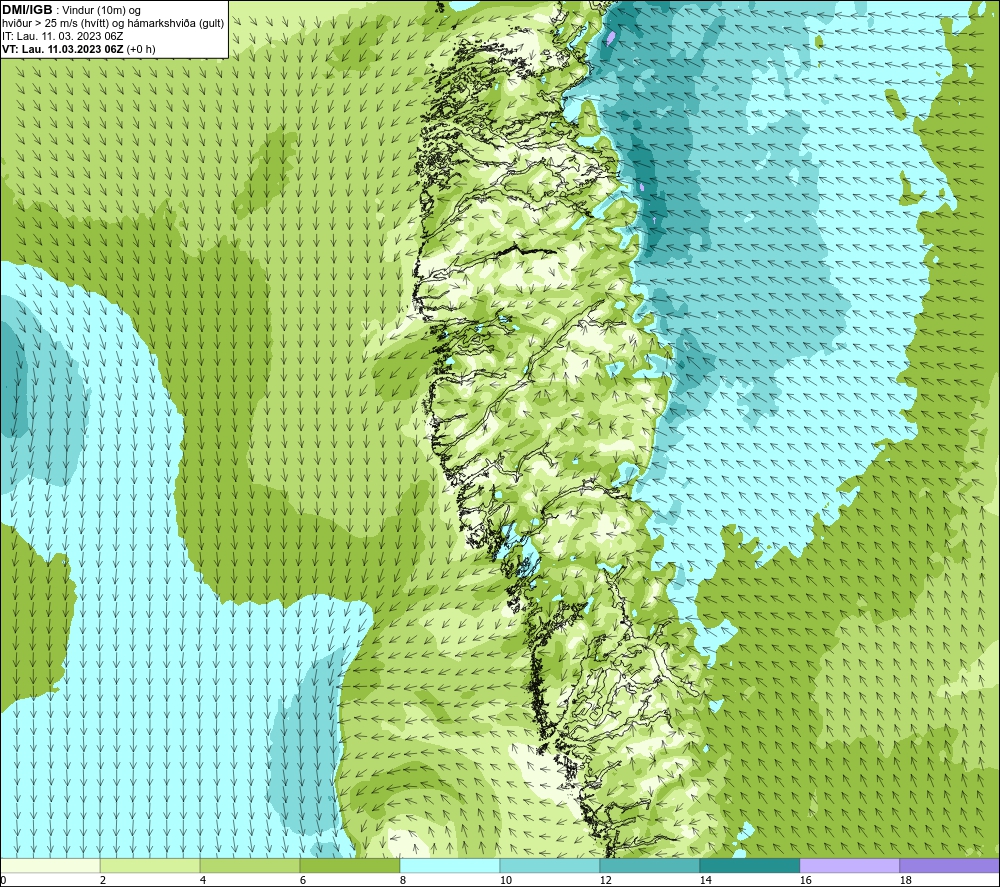This screenshot has width=1000, height=887.
Task: Click the 'hviður > 25 m/s' description line
Action: pos(113,24)
